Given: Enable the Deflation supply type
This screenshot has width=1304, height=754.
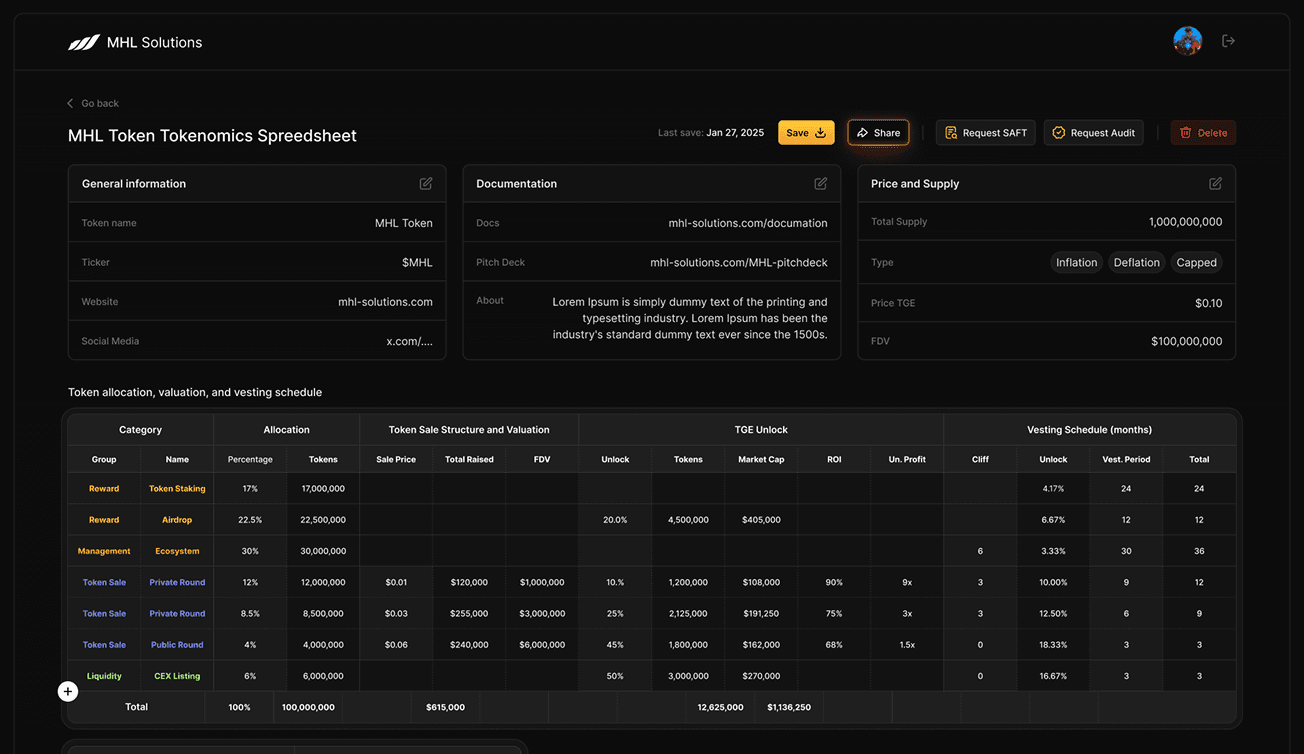Looking at the screenshot, I should 1136,262.
